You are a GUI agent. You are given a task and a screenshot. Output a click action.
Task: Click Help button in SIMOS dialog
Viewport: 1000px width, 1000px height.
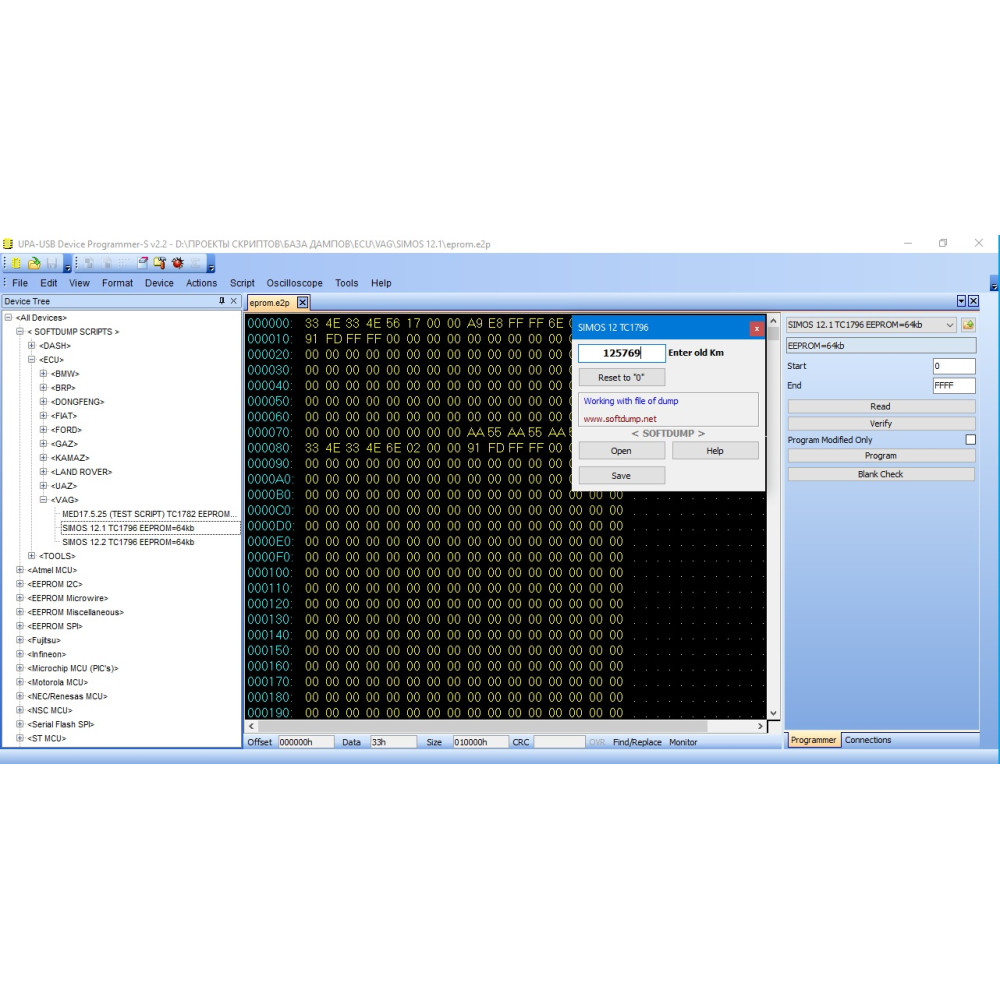point(715,451)
